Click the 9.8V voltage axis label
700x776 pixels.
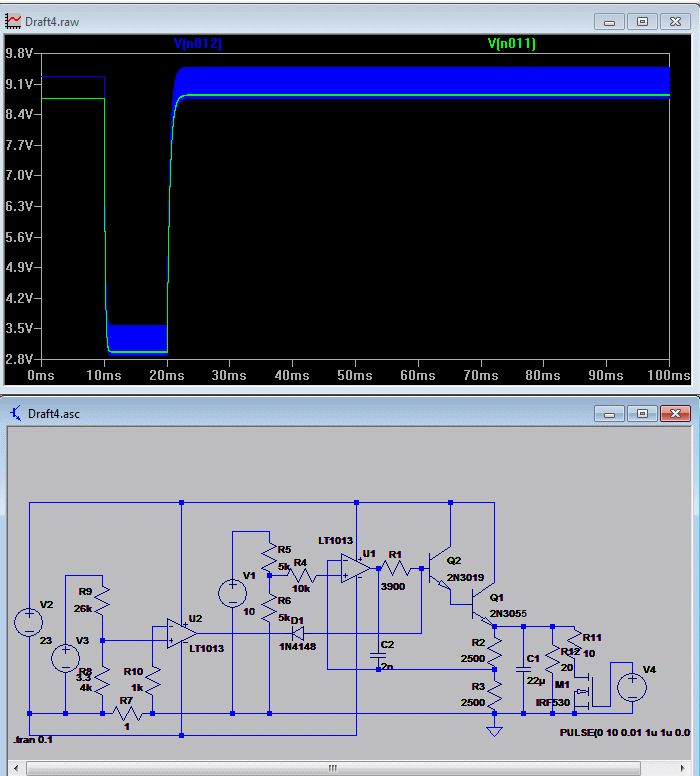pos(19,53)
